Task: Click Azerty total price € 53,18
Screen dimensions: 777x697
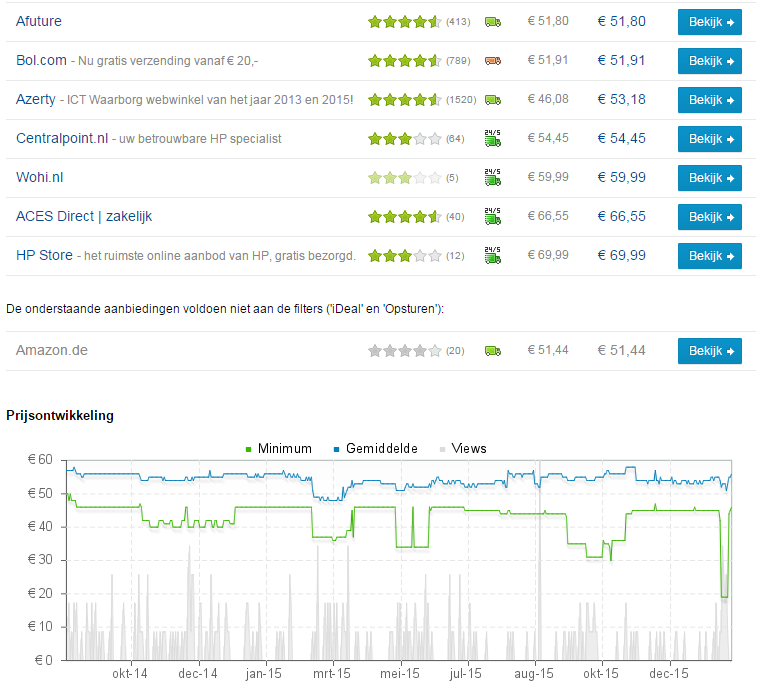Action: tap(621, 100)
